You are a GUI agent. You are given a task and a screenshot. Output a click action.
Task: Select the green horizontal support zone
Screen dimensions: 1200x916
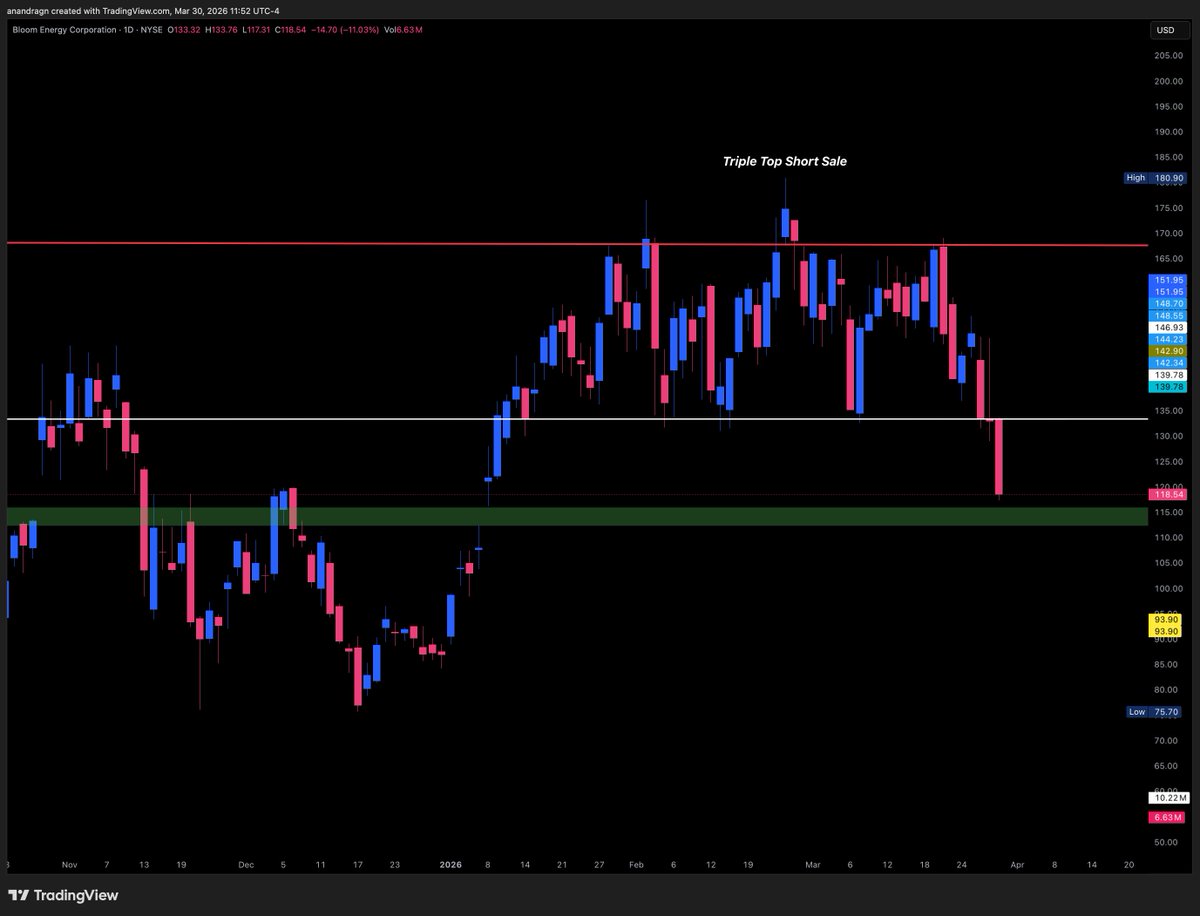coord(577,516)
